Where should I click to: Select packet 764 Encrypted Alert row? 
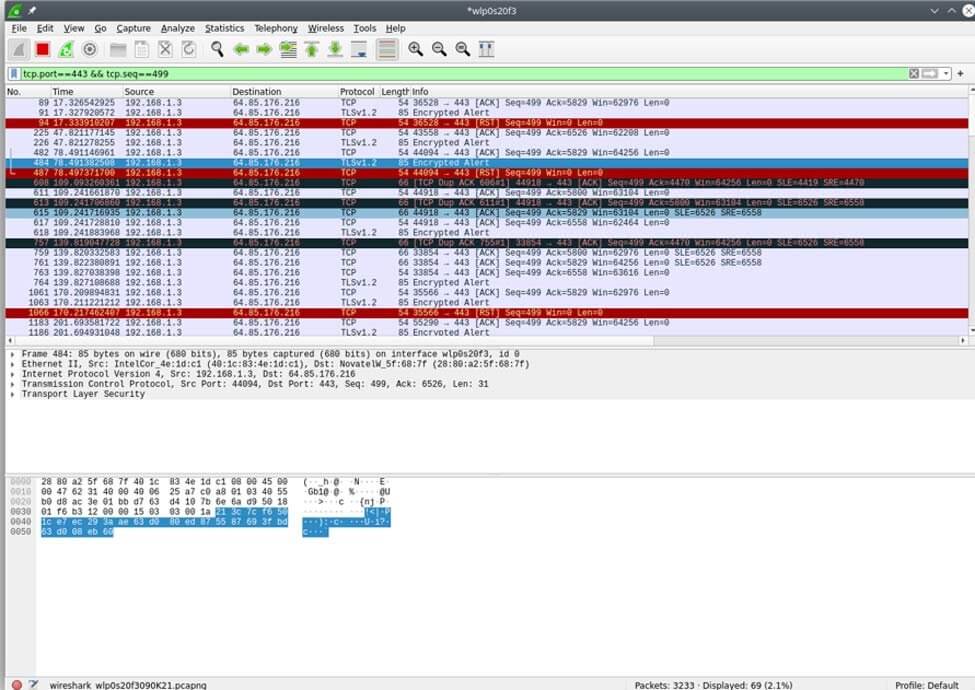coord(487,283)
